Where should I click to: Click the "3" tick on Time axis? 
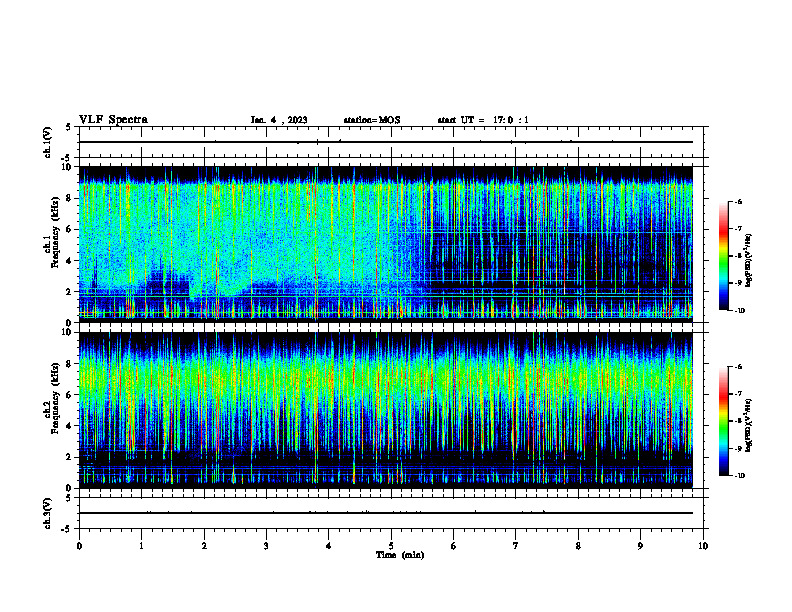coord(266,546)
